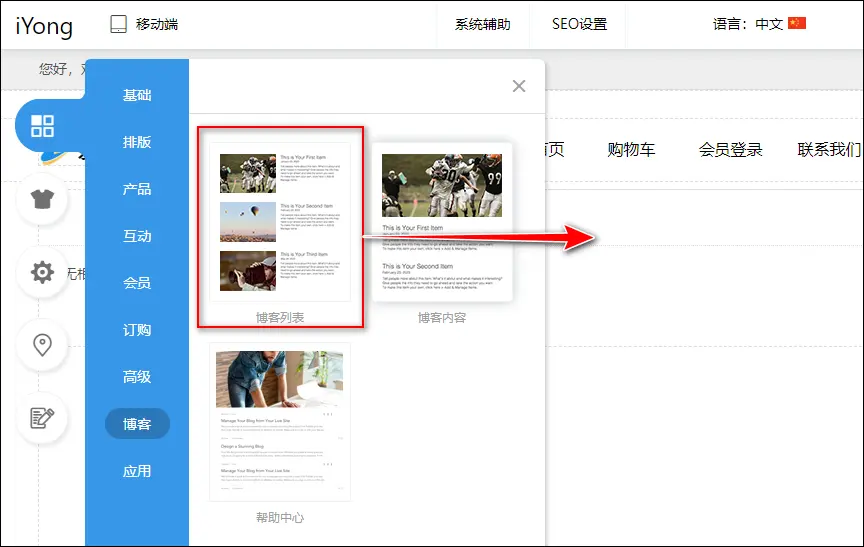Screen dimensions: 864x547
Task: Open the 高级 category
Action: tap(137, 377)
